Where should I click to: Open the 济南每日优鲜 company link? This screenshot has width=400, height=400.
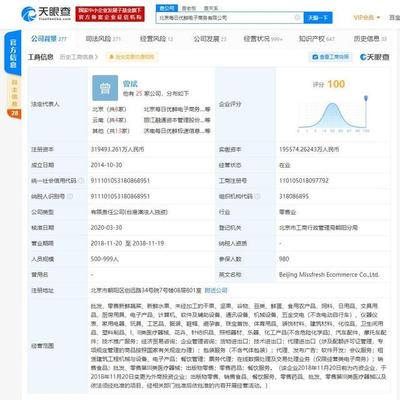[177, 131]
